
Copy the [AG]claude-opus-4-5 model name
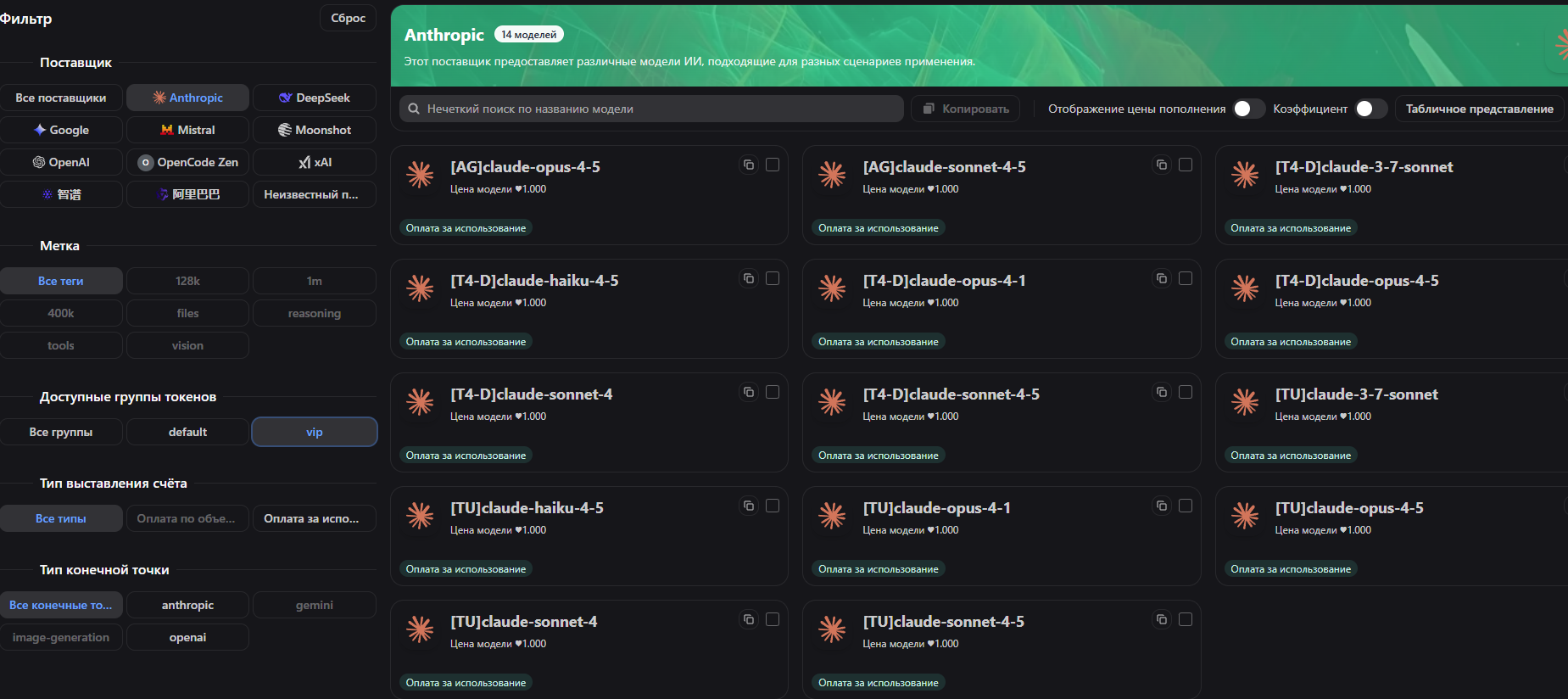[749, 165]
